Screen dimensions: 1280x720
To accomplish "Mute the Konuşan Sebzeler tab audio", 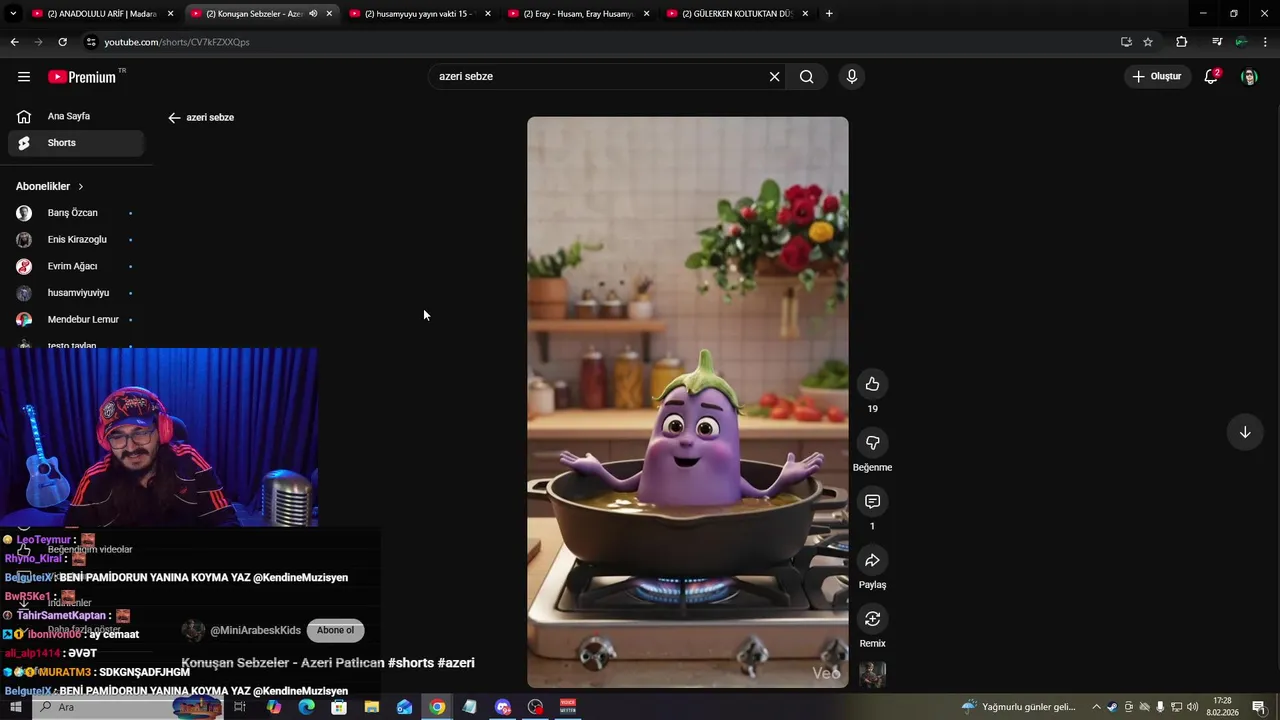I will [313, 14].
